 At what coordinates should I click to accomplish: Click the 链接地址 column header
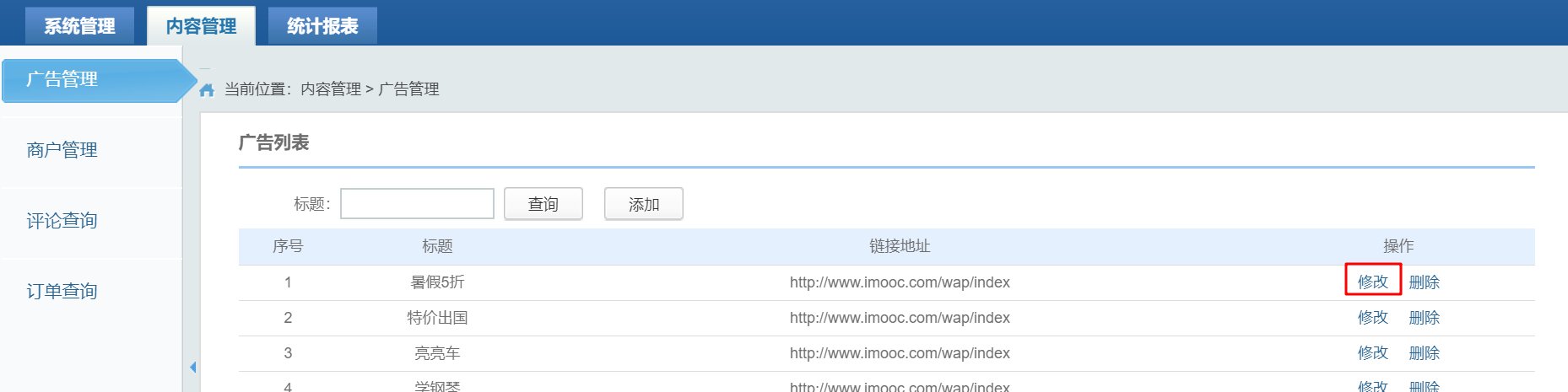coord(900,246)
